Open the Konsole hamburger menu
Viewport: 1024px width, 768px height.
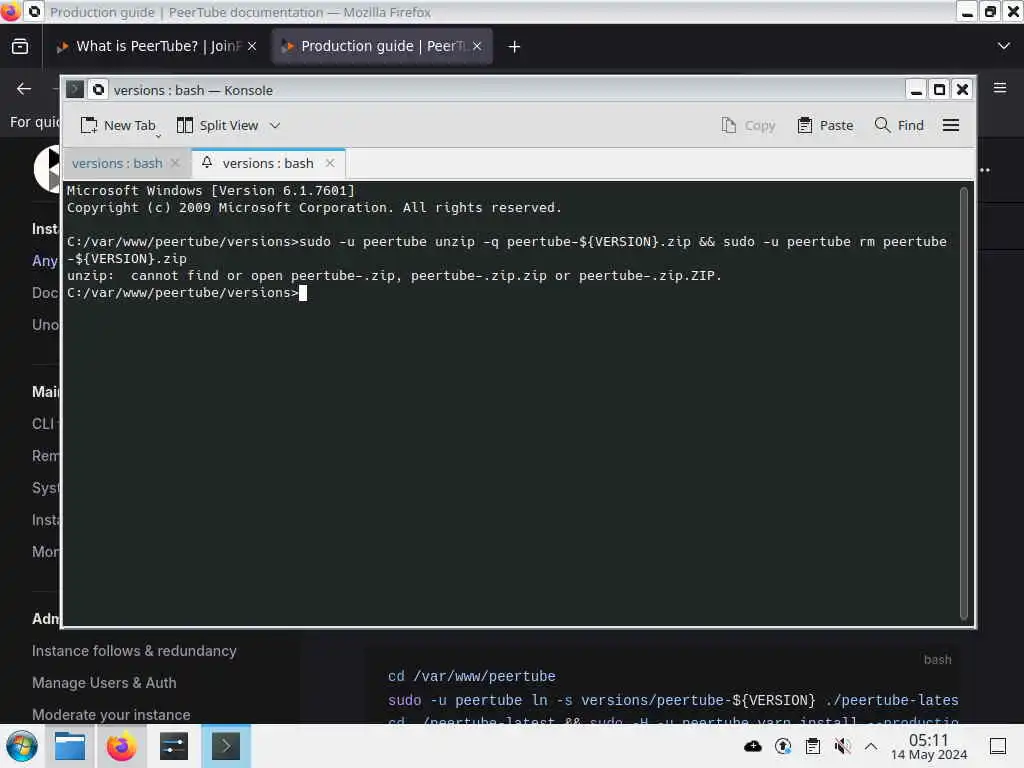[x=951, y=125]
